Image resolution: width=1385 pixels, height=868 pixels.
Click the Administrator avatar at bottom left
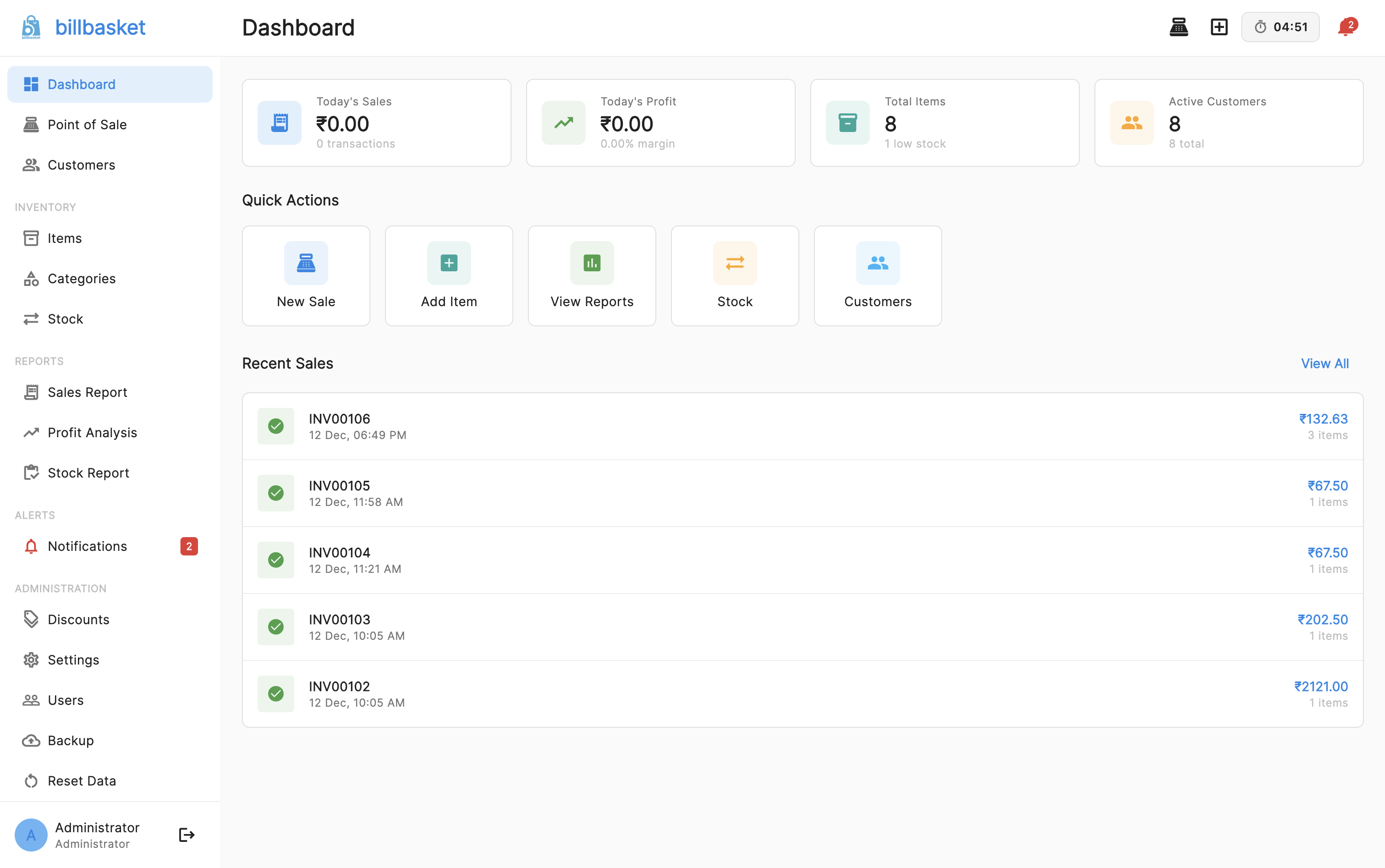click(x=31, y=834)
